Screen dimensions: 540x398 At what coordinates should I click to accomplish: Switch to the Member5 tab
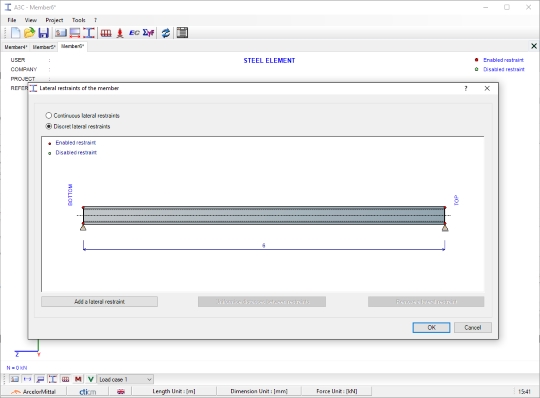pyautogui.click(x=44, y=47)
